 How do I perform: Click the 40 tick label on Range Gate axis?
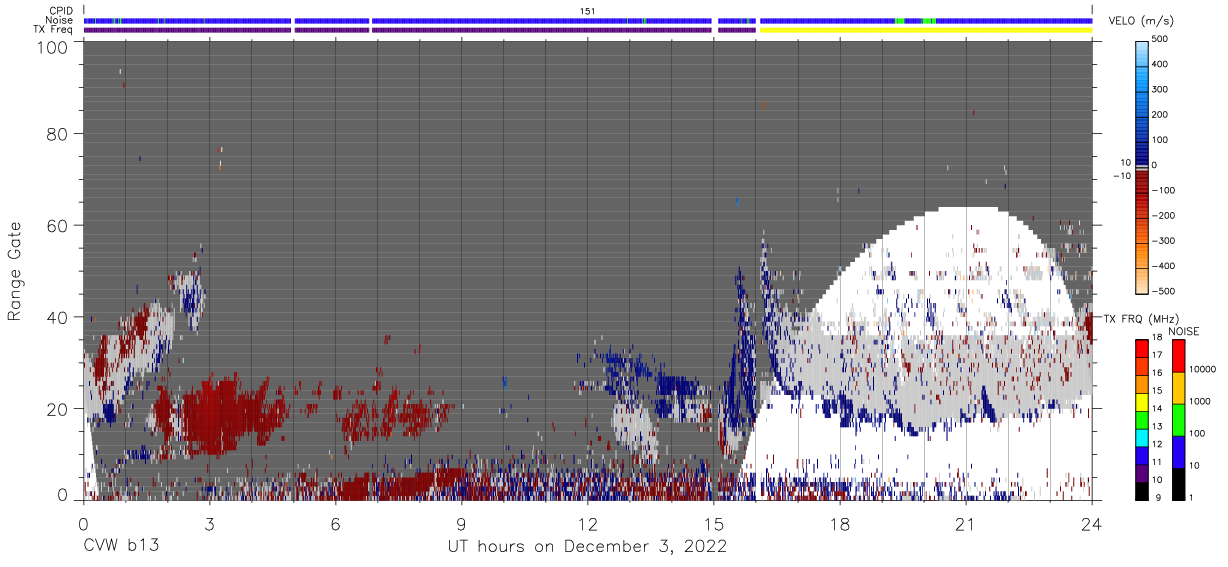(x=58, y=317)
